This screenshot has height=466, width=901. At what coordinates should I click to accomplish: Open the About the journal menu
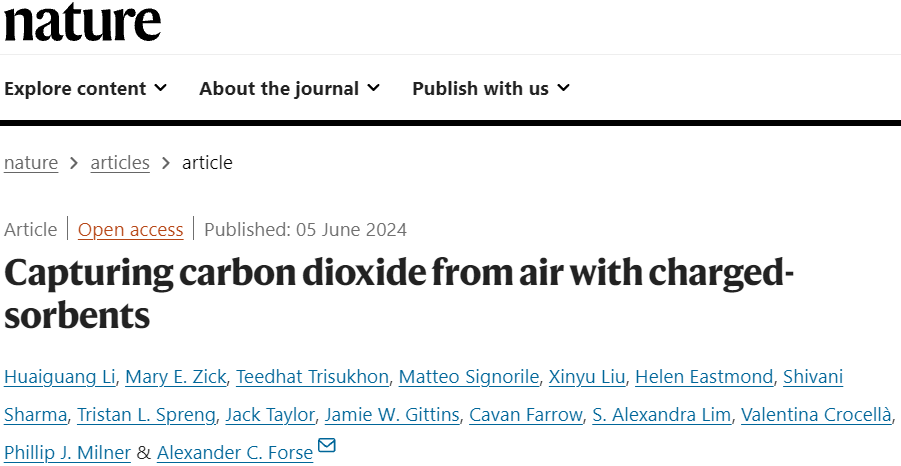pos(290,88)
